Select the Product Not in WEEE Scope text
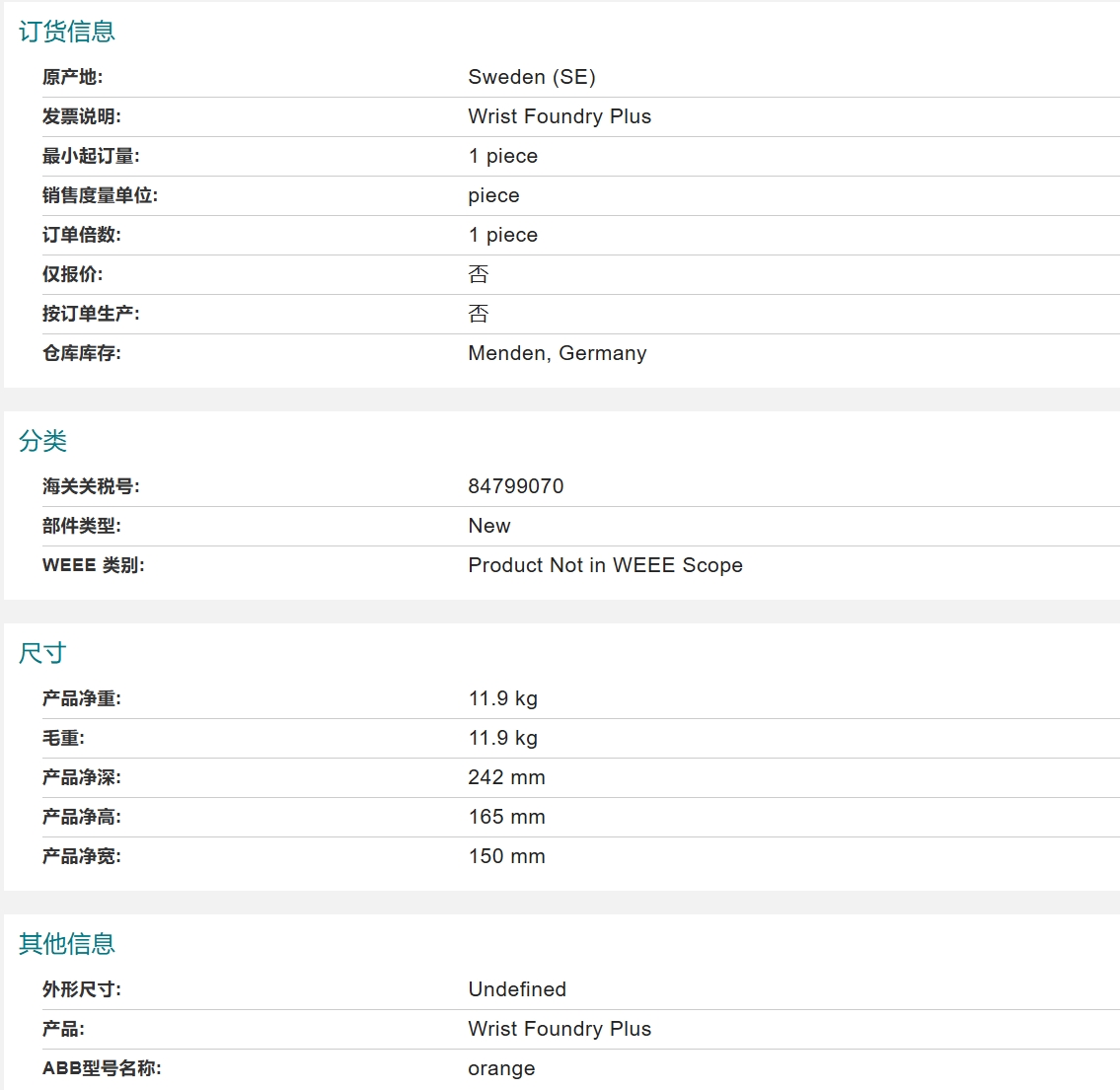 tap(605, 565)
